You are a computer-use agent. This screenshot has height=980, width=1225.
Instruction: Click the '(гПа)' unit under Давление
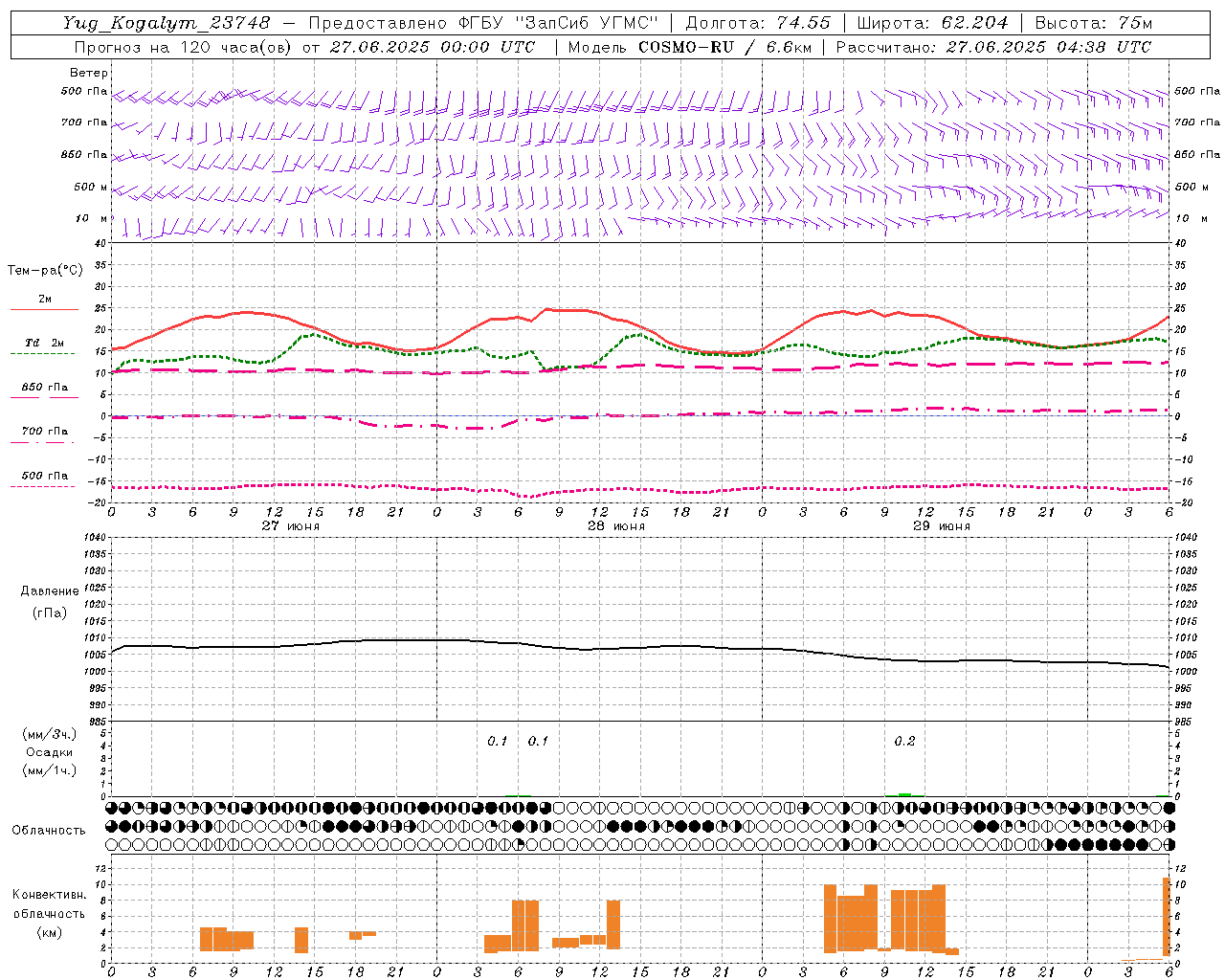pyautogui.click(x=50, y=612)
